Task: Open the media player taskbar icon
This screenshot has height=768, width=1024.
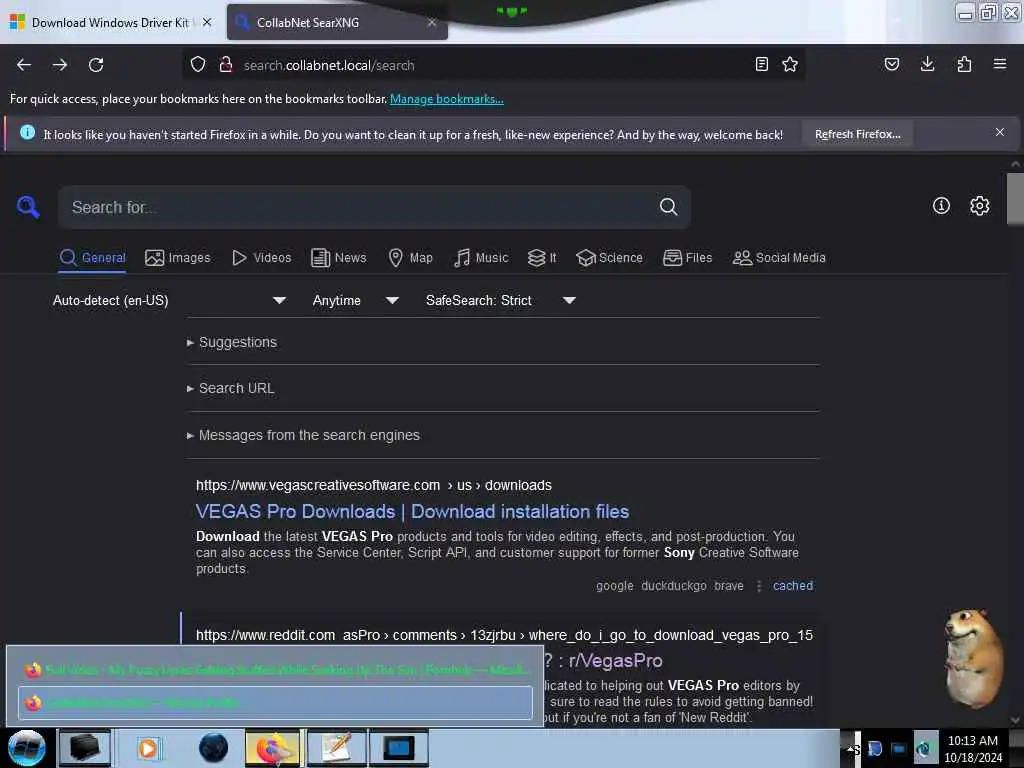Action: coord(148,748)
